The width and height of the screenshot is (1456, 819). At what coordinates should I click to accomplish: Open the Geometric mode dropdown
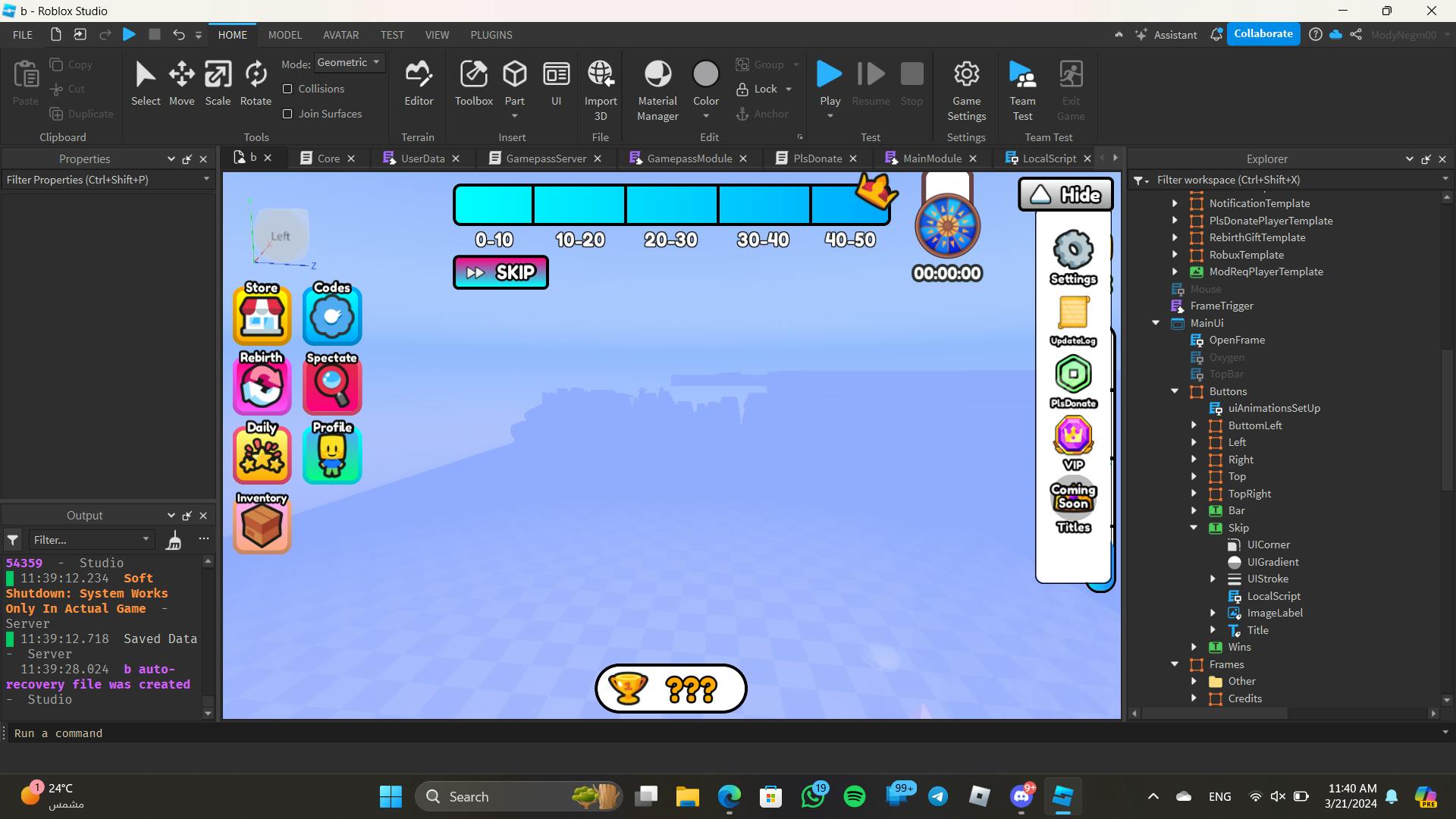[349, 63]
